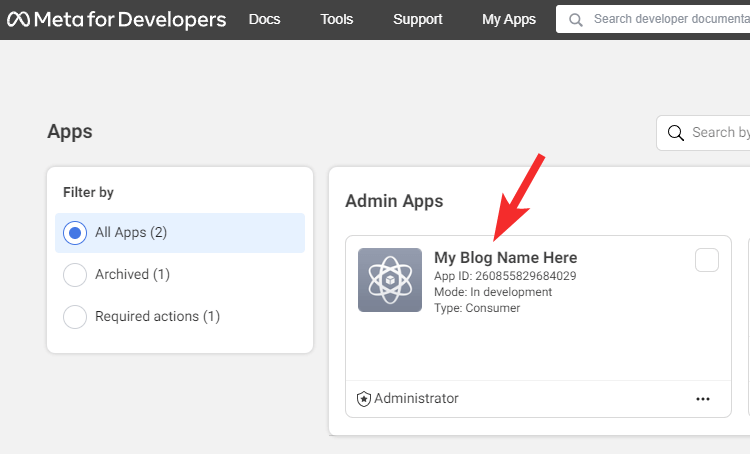This screenshot has width=750, height=454.
Task: Click the magnifier icon in app search
Action: tap(676, 133)
